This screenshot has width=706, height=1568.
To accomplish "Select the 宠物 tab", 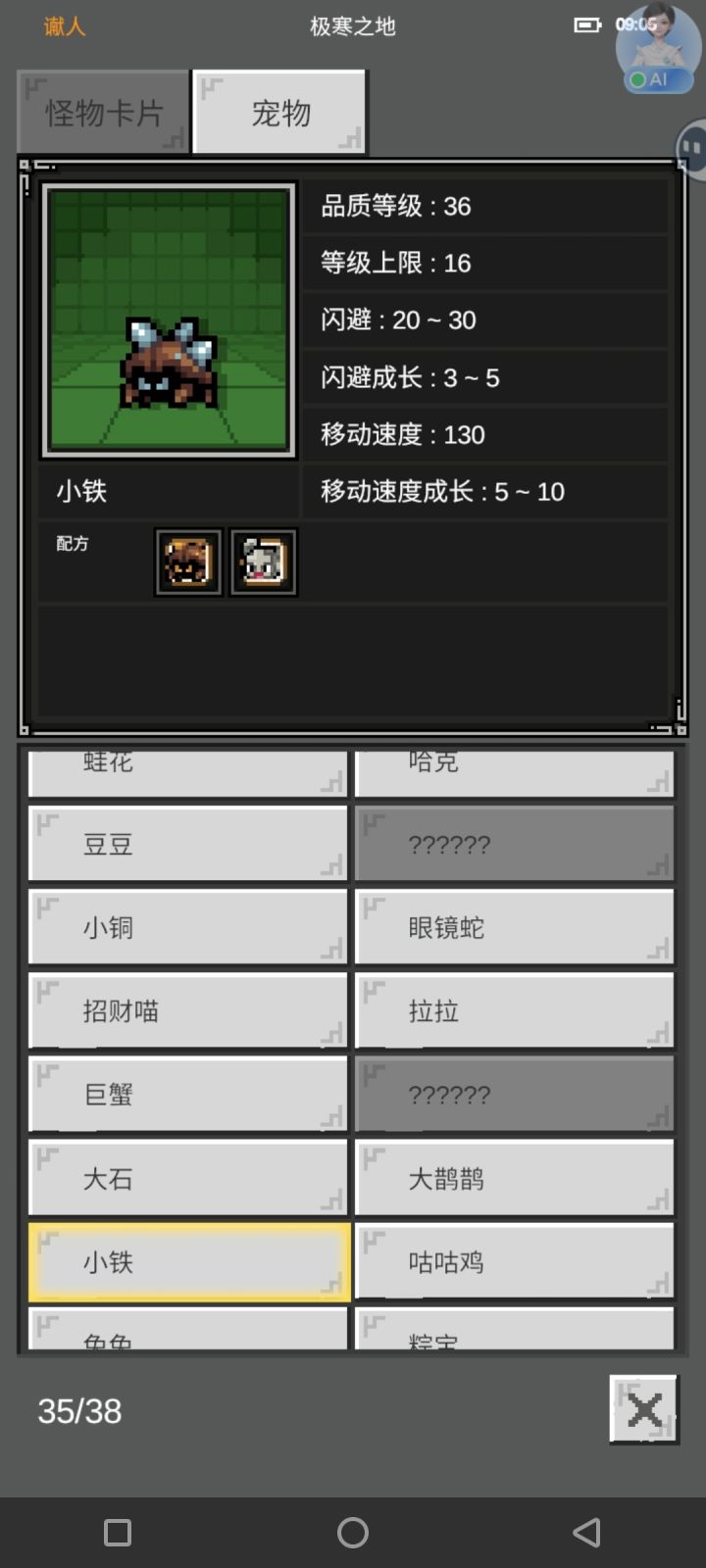I will (280, 113).
